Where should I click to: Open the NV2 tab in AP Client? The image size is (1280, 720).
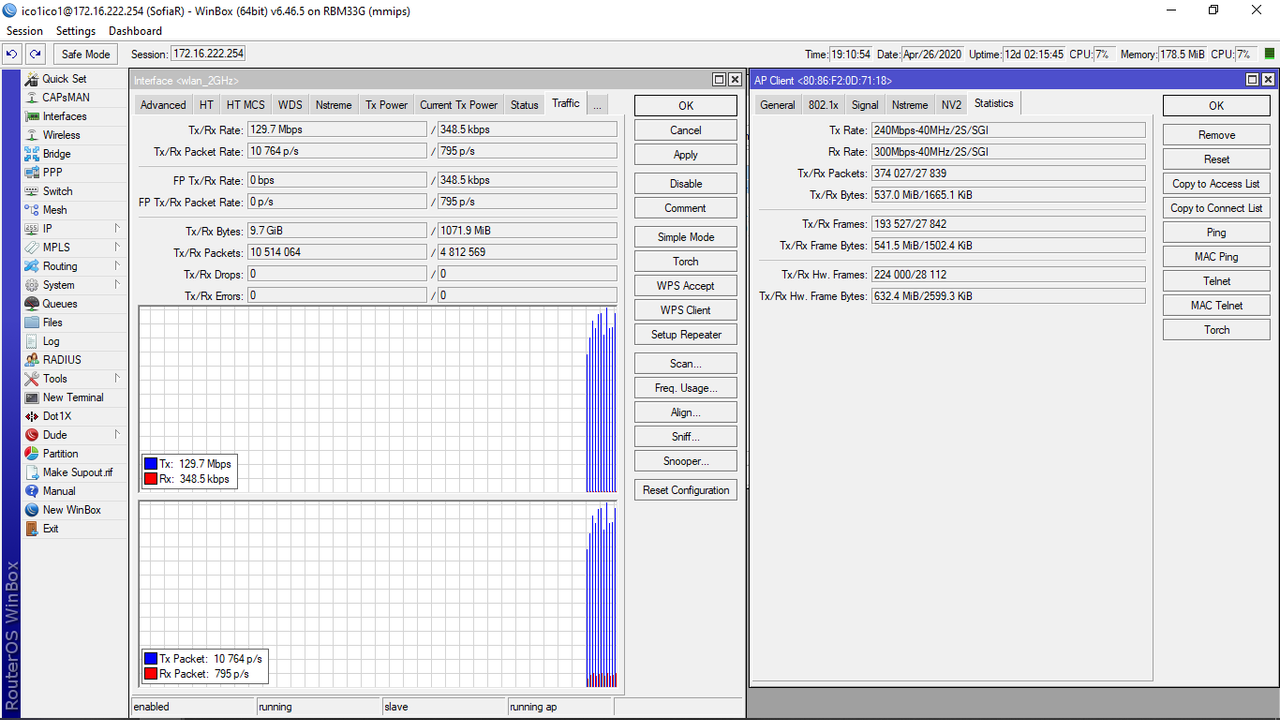(951, 104)
